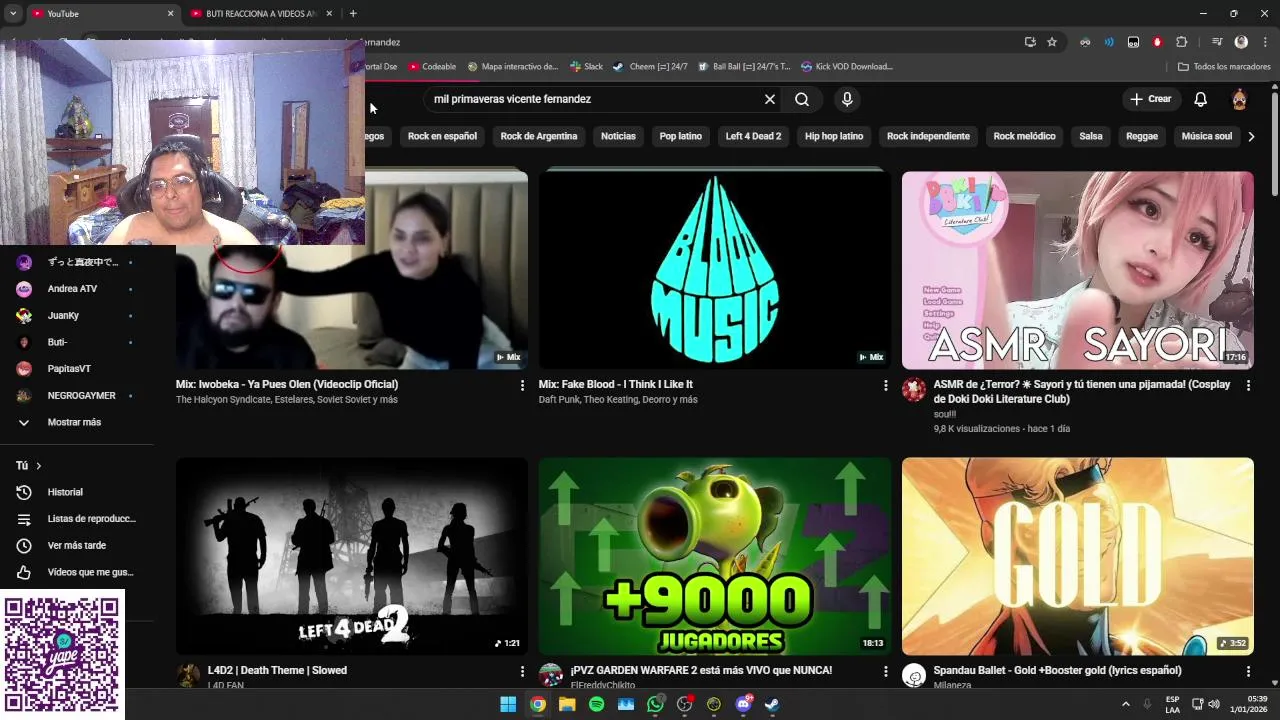Open Ver más tarde in sidebar
Image resolution: width=1280 pixels, height=720 pixels.
click(x=76, y=545)
